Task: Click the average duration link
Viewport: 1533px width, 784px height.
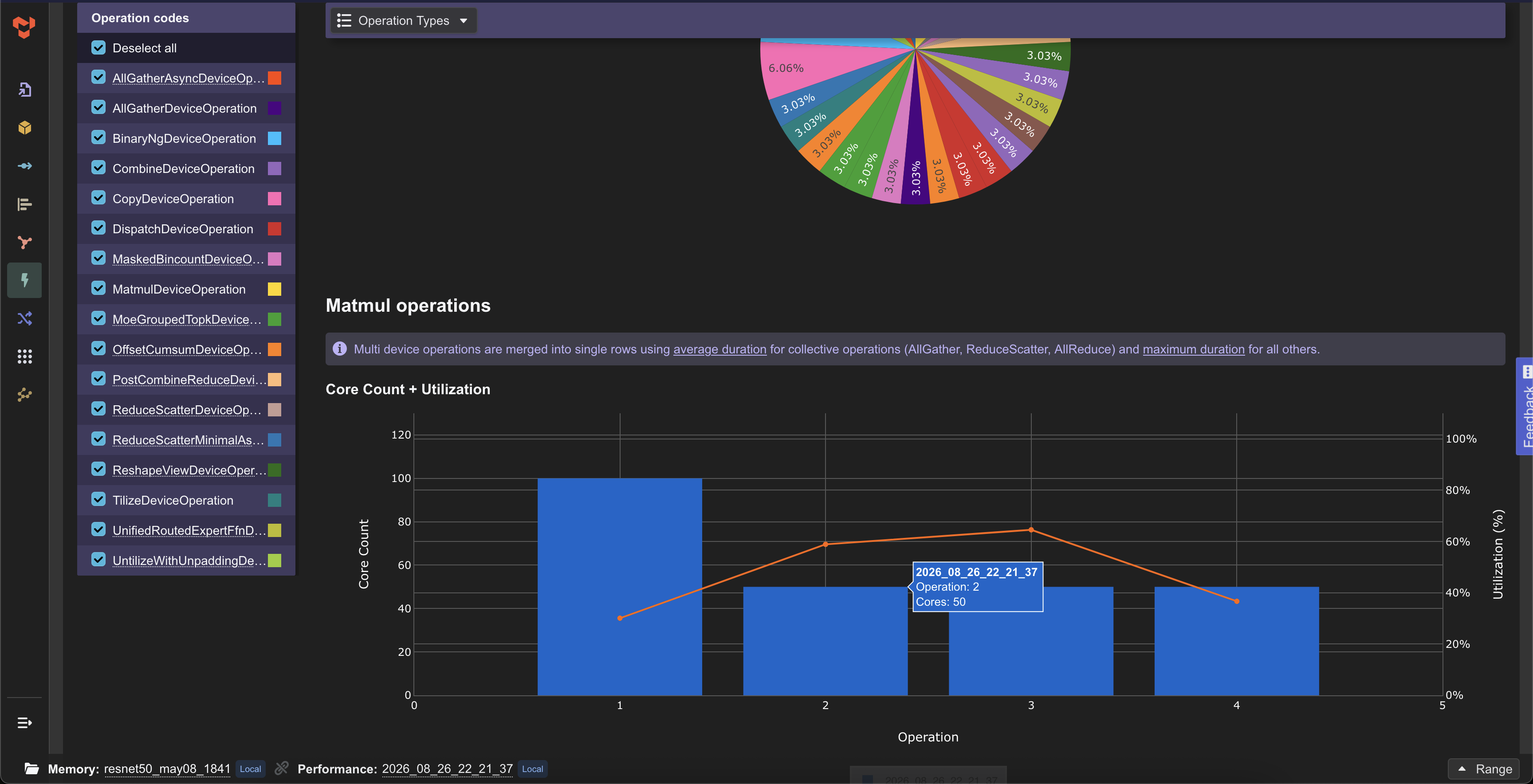Action: coord(719,349)
